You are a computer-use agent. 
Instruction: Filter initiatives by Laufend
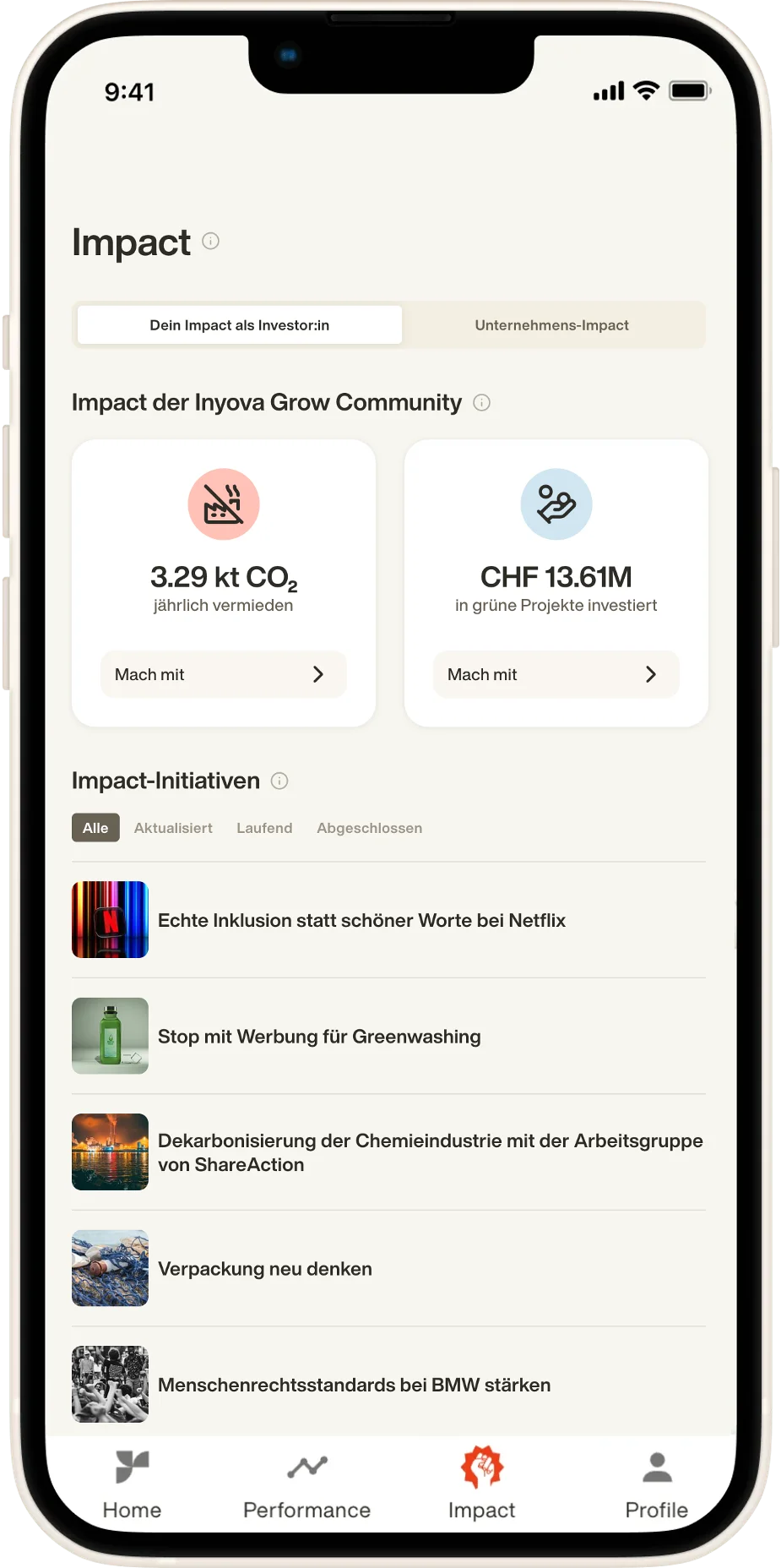(x=264, y=828)
